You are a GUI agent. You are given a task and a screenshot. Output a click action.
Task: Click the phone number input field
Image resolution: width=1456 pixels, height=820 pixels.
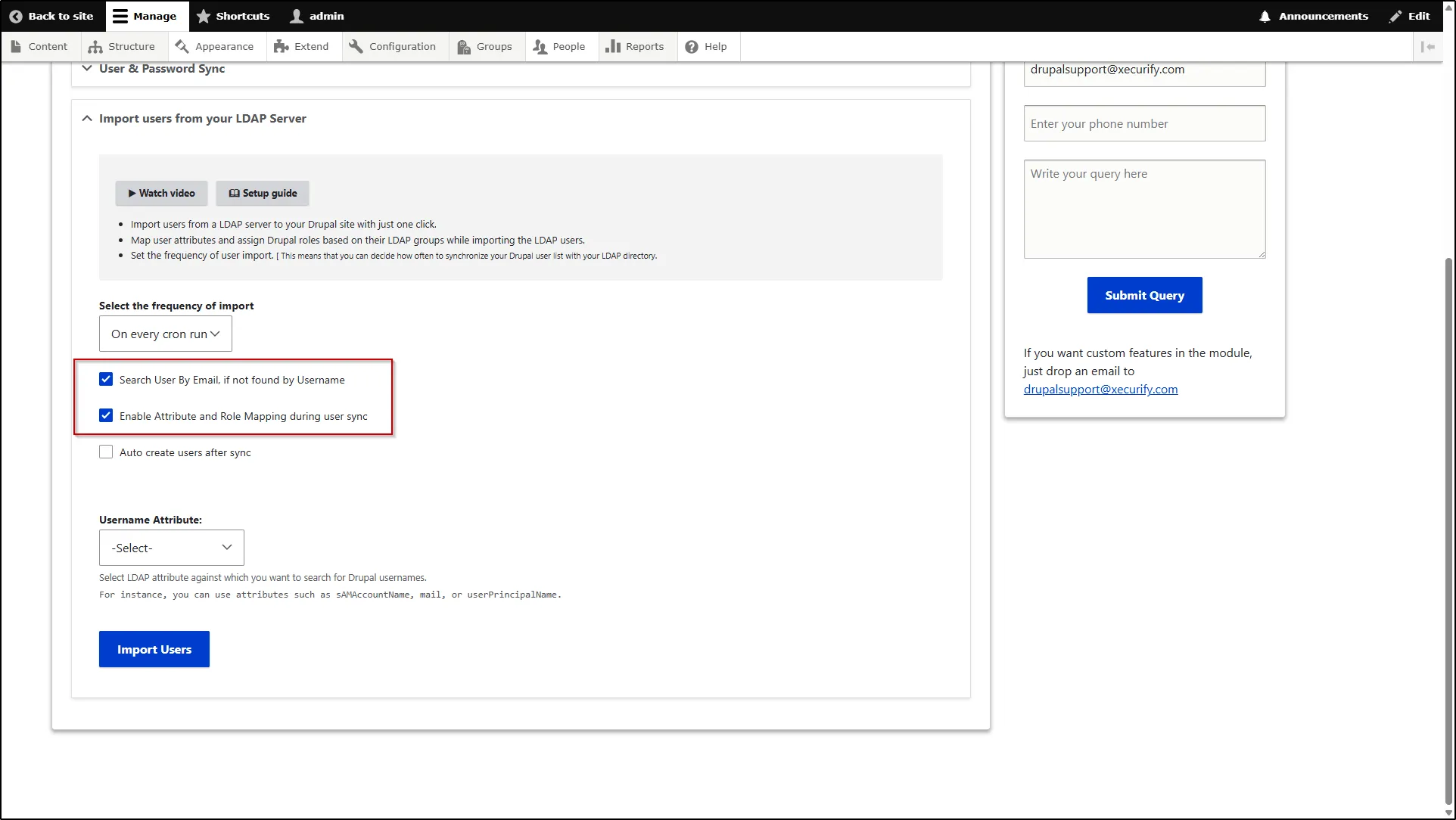pyautogui.click(x=1143, y=123)
